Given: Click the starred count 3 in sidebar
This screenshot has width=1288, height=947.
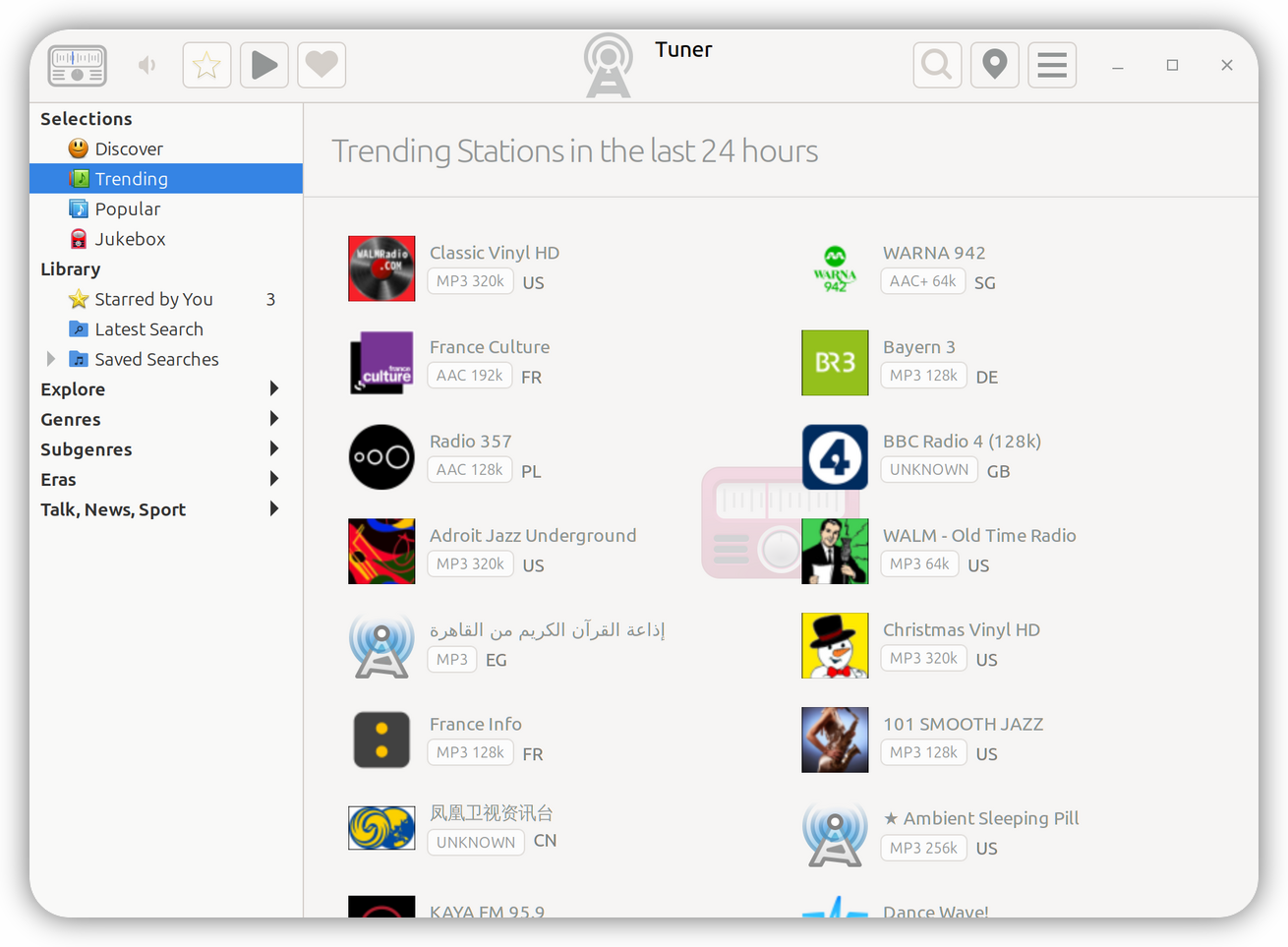Looking at the screenshot, I should [x=270, y=299].
